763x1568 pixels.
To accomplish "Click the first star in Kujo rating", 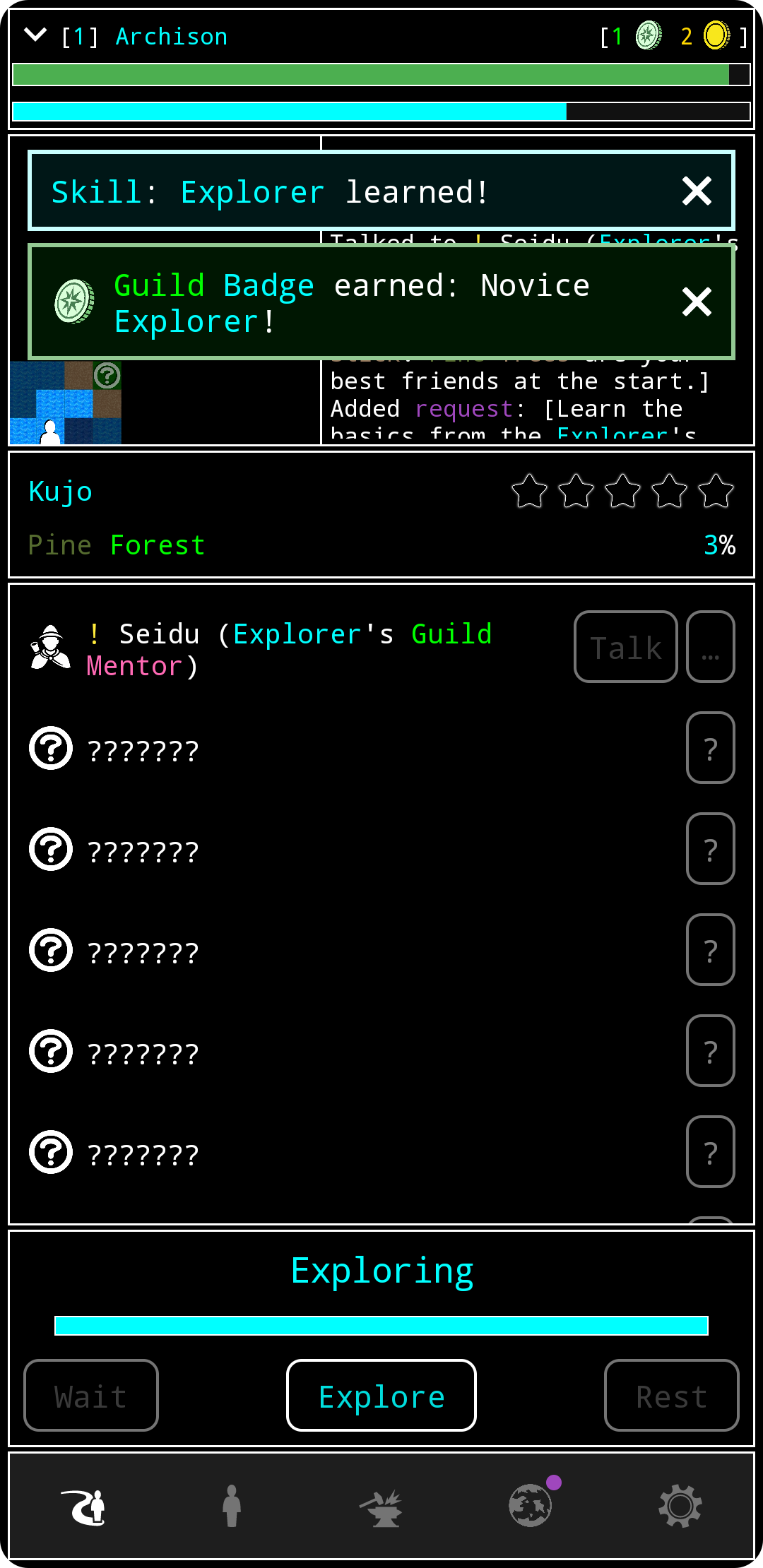I will point(529,491).
